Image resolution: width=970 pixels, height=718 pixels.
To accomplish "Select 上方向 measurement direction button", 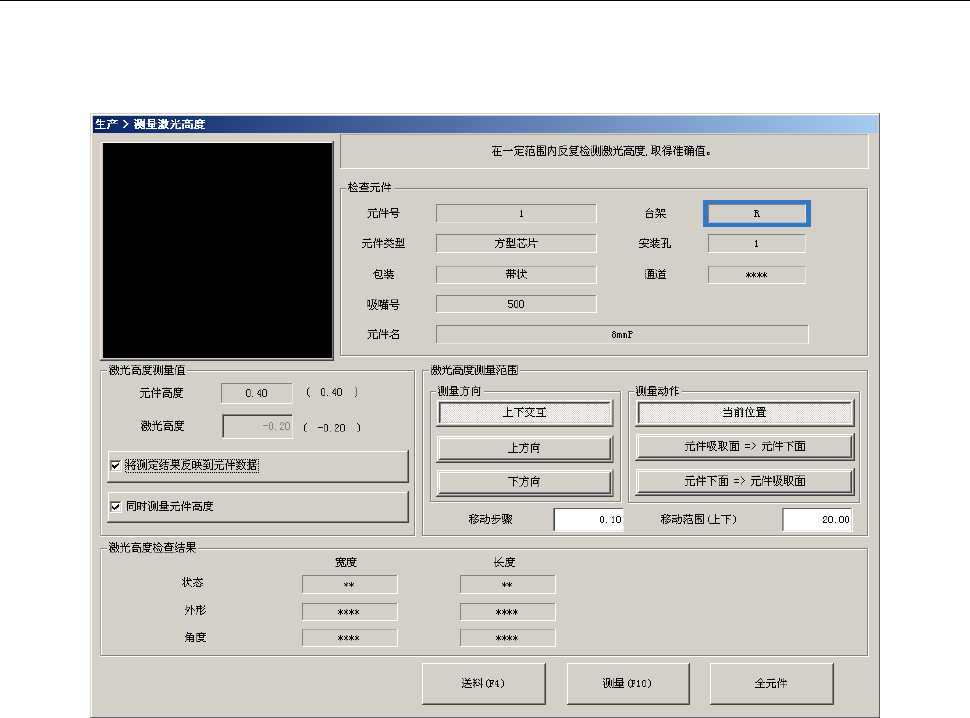I will point(525,448).
